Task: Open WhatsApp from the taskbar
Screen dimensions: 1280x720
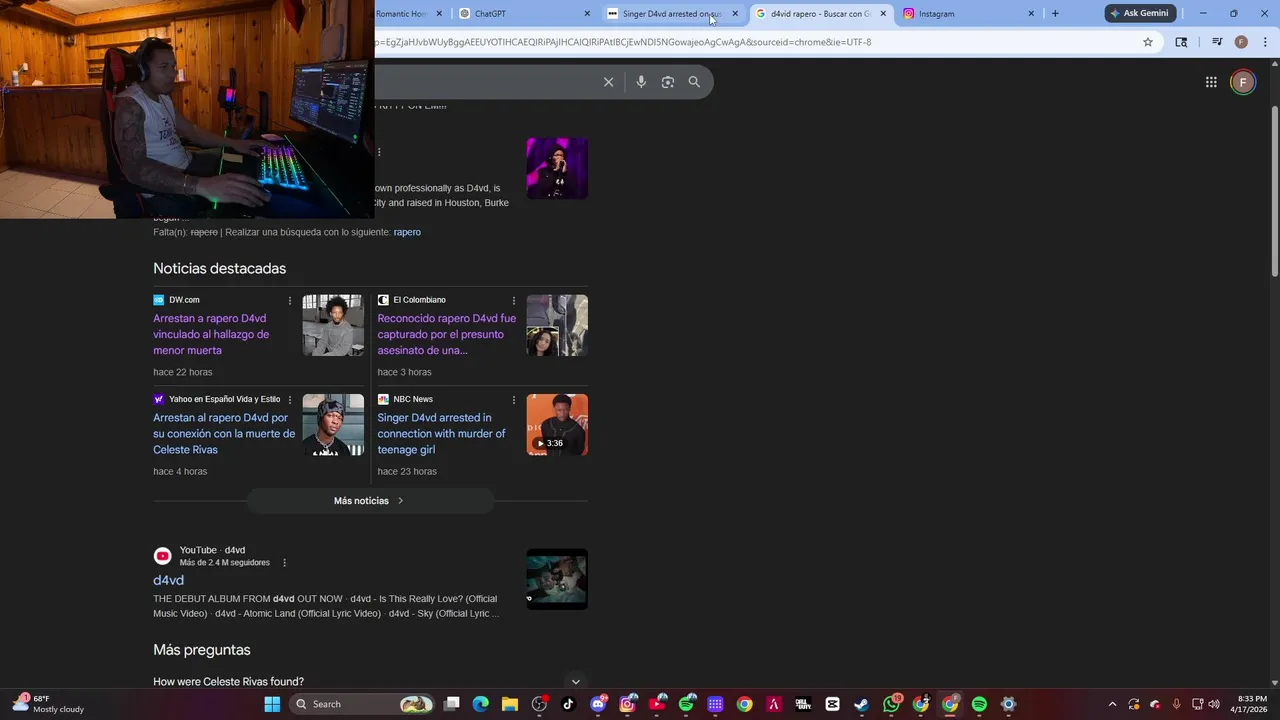Action: click(892, 704)
